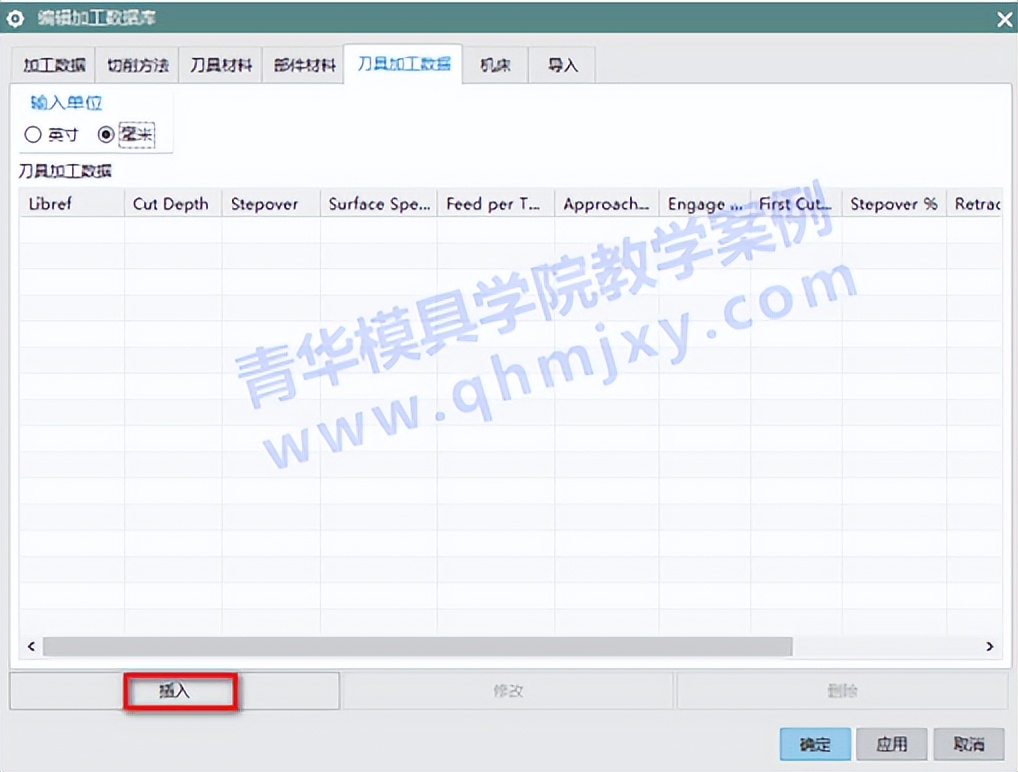The height and width of the screenshot is (772, 1018).
Task: Click the 修改 button
Action: tap(508, 691)
